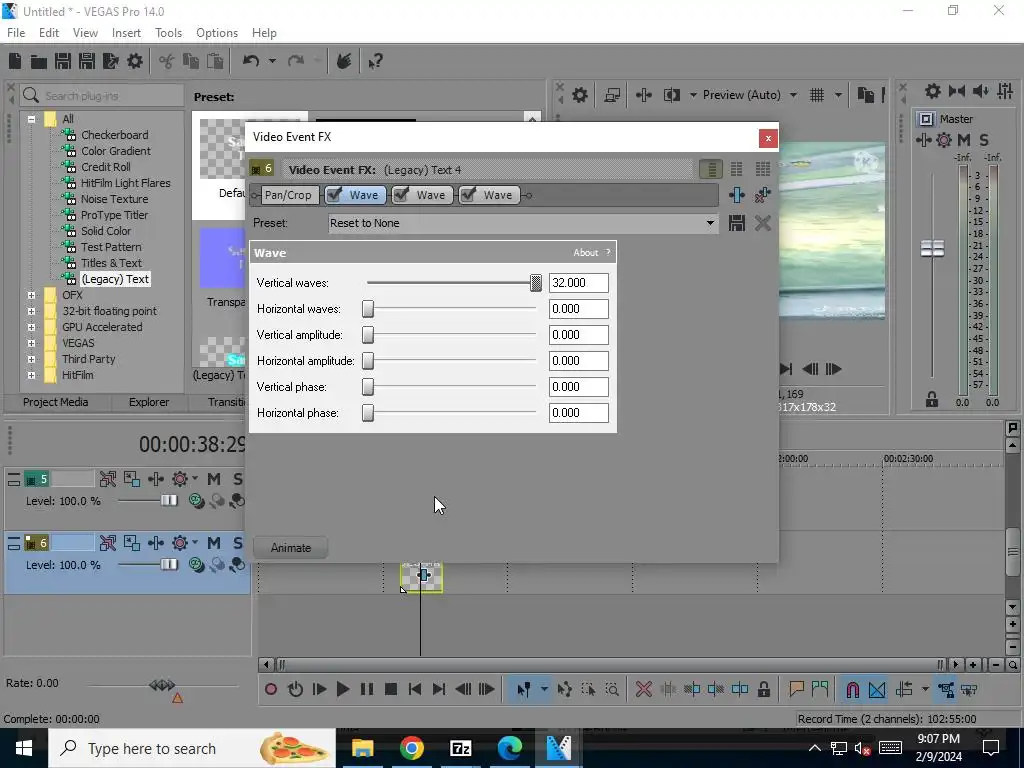Mute track 6 with M button
Viewport: 1024px width, 768px height.
tap(214, 543)
